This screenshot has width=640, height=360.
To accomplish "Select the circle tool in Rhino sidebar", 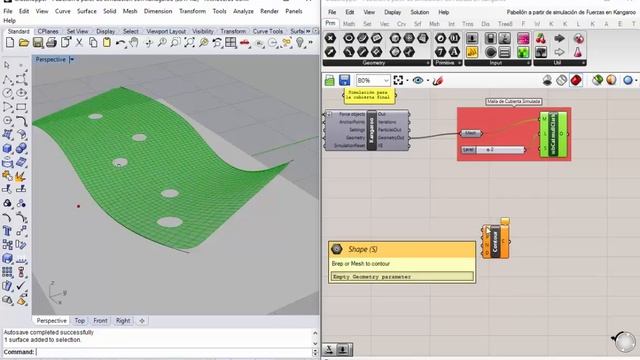I will tap(7, 93).
